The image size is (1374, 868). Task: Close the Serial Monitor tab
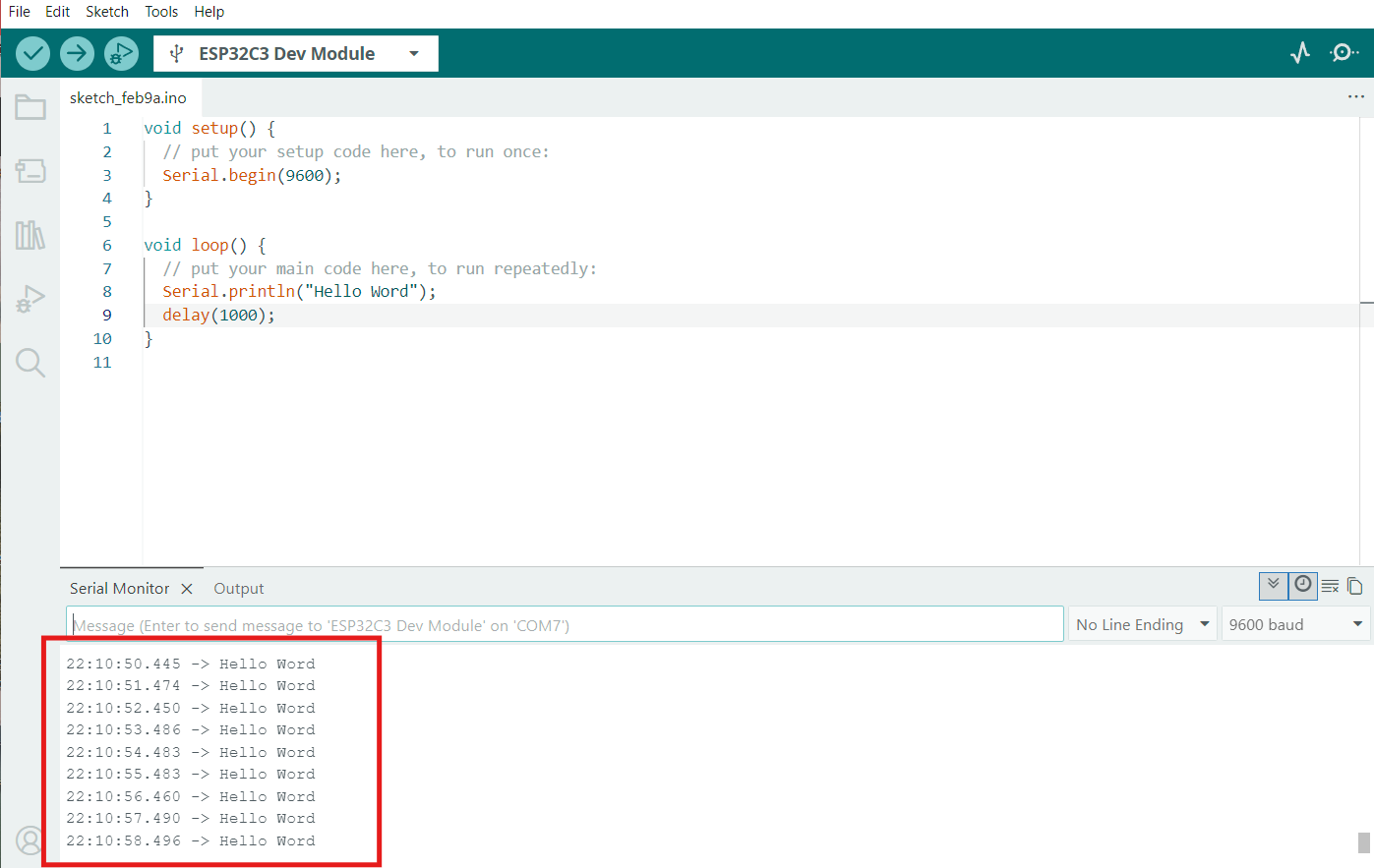point(187,588)
